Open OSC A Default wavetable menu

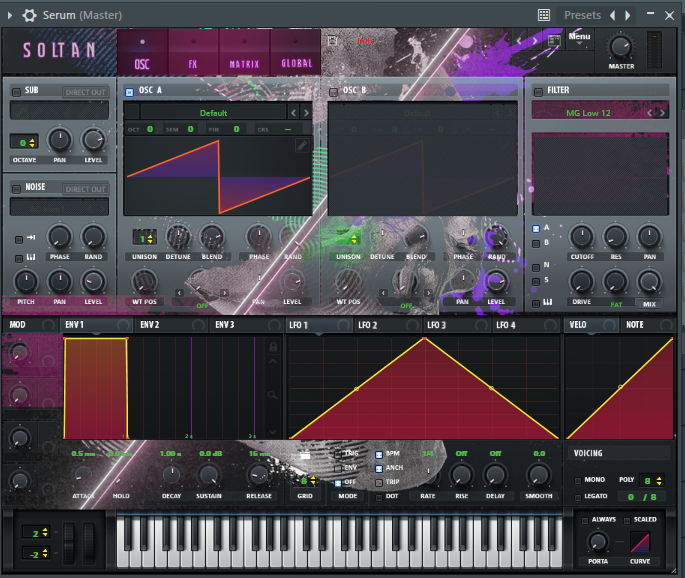[213, 113]
